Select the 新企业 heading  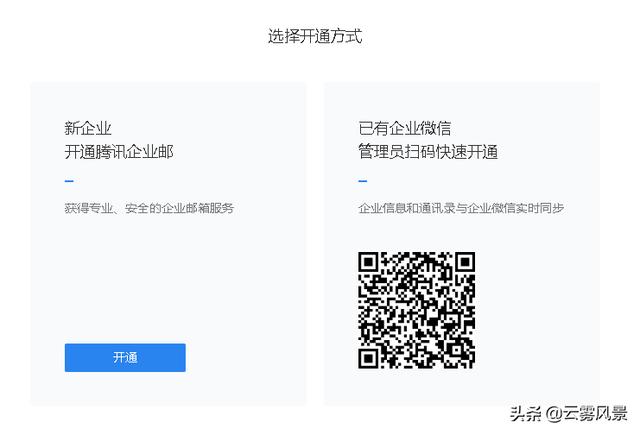pyautogui.click(x=88, y=128)
